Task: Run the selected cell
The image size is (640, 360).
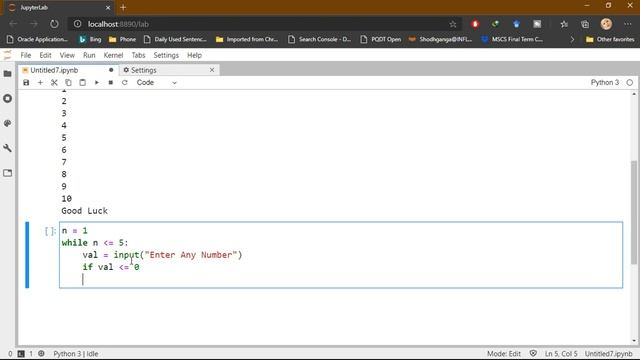Action: click(97, 82)
